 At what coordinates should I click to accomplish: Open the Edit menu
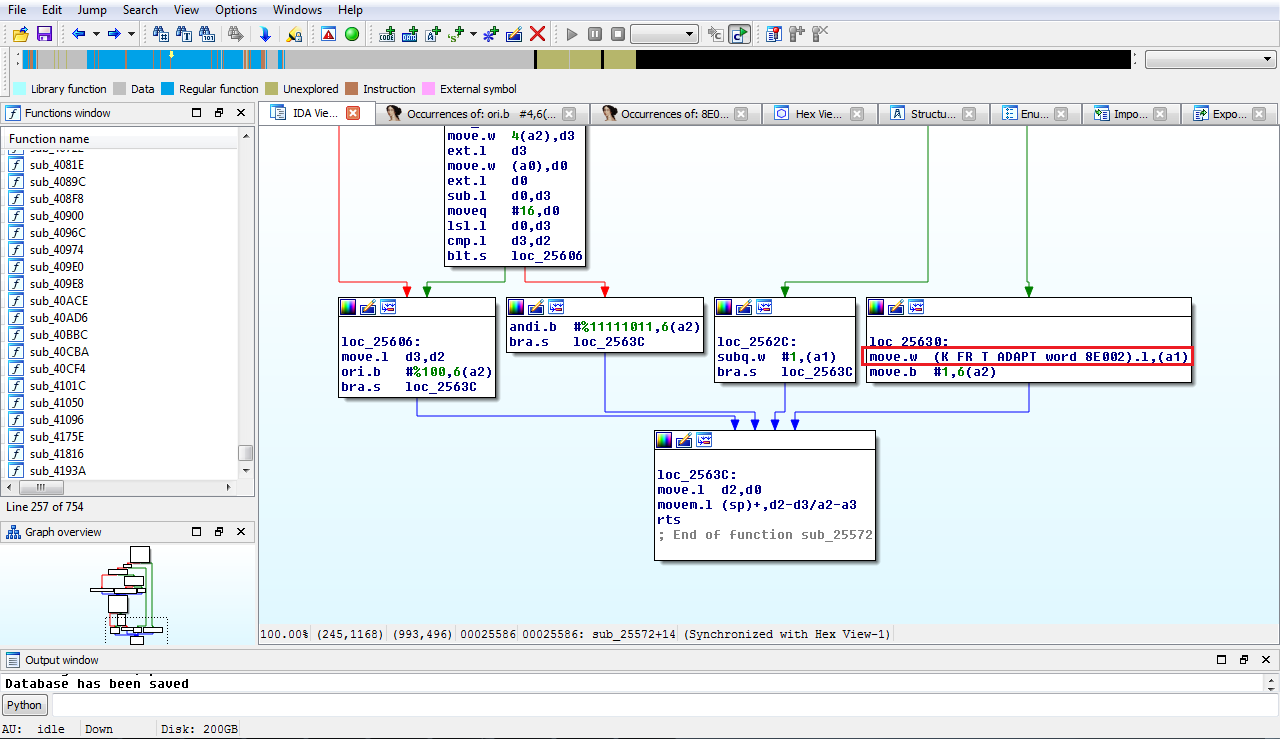coord(52,10)
